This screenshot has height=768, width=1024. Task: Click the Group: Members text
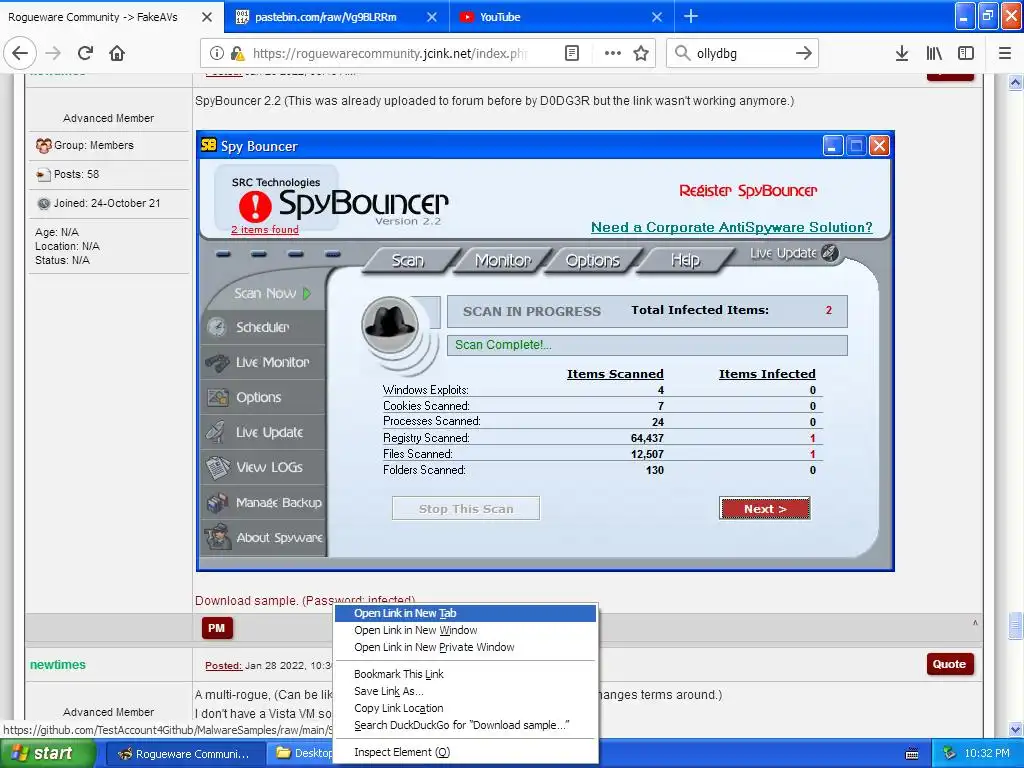point(94,145)
